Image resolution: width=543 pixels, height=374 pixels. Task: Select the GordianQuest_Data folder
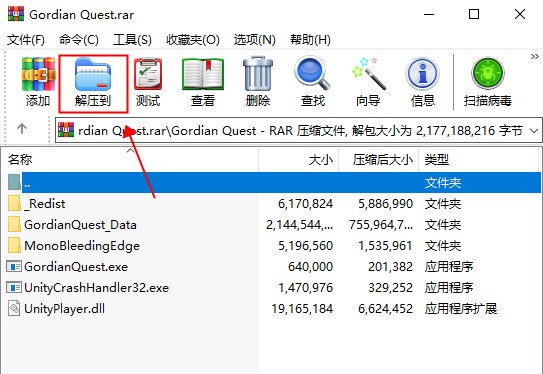pos(274,225)
